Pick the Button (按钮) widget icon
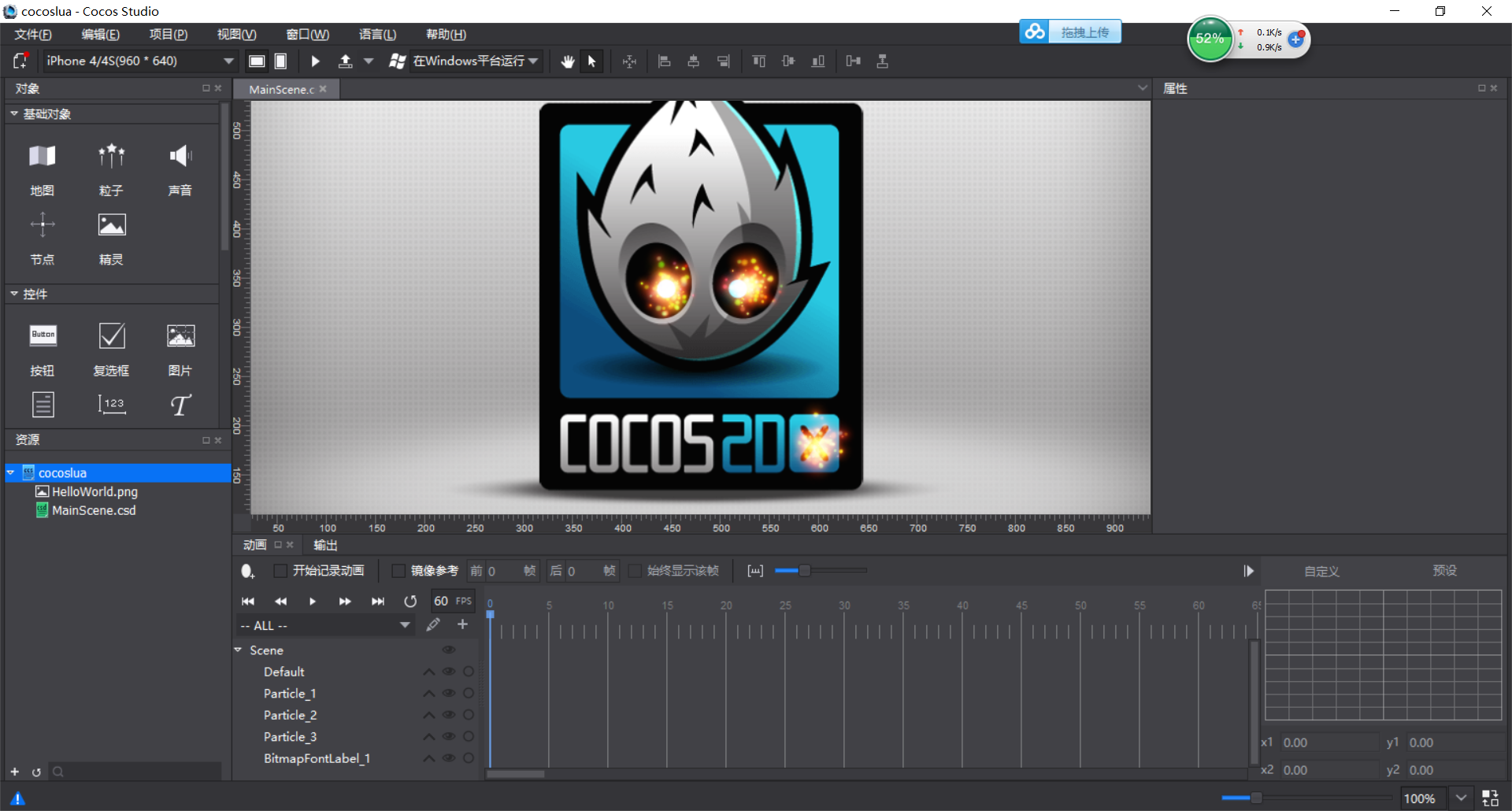The image size is (1512, 811). point(43,335)
